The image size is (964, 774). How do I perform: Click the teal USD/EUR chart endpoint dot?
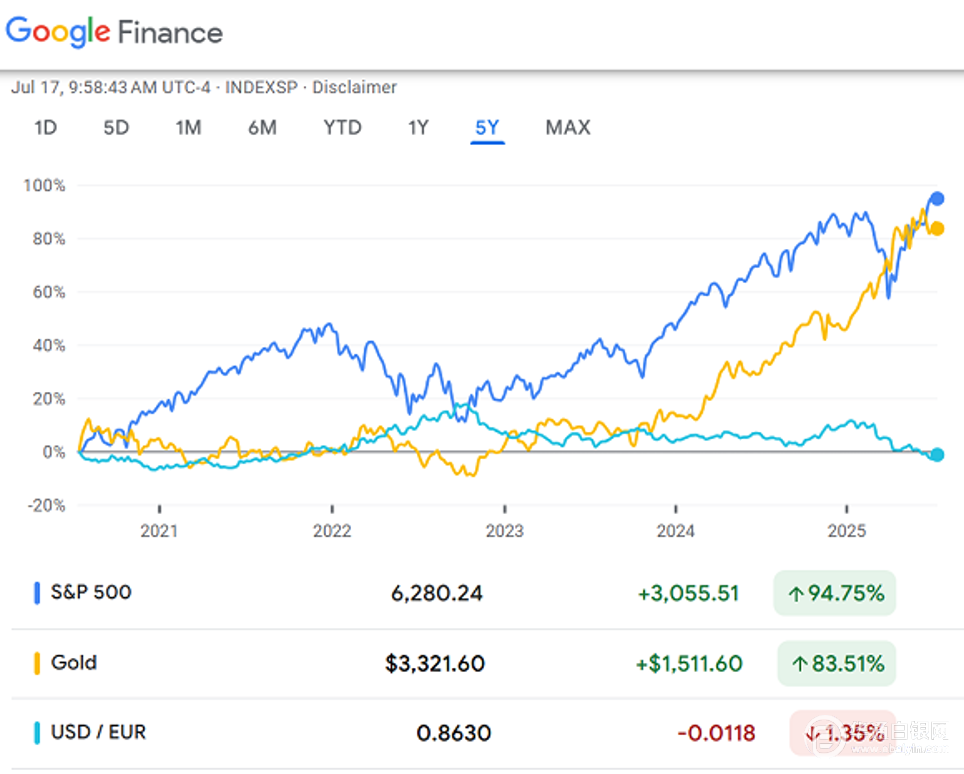pos(937,454)
